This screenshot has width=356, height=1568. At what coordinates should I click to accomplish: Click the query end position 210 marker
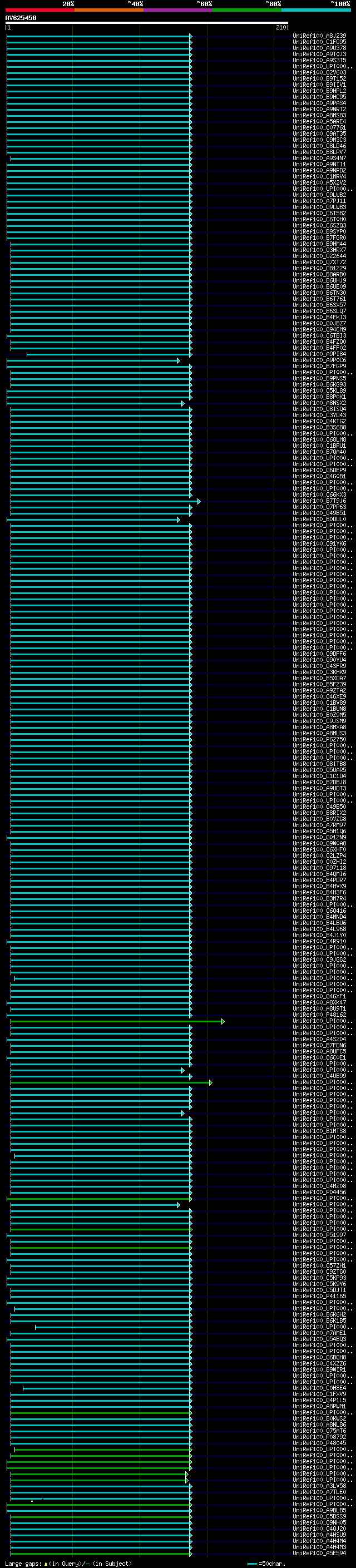pyautogui.click(x=280, y=27)
